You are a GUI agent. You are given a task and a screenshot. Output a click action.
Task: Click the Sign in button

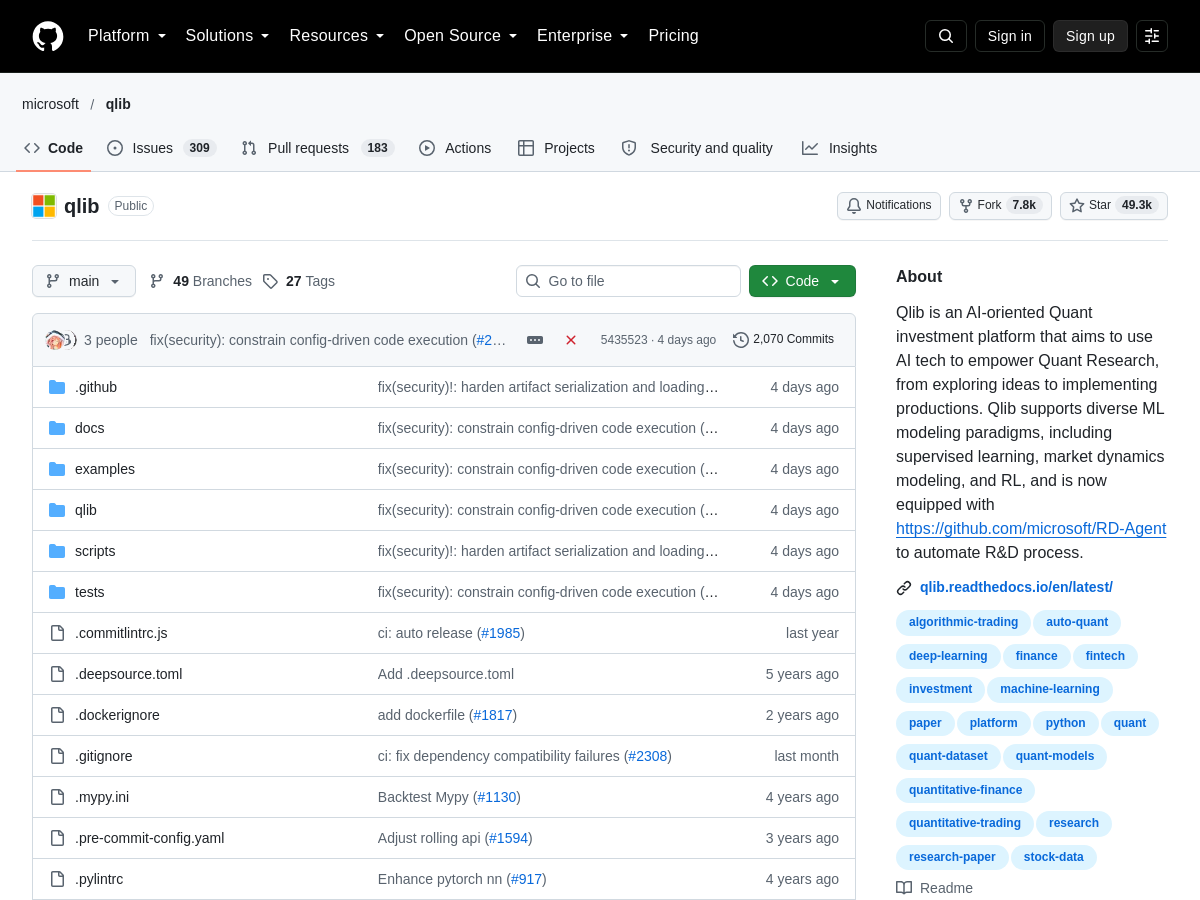pyautogui.click(x=1010, y=36)
